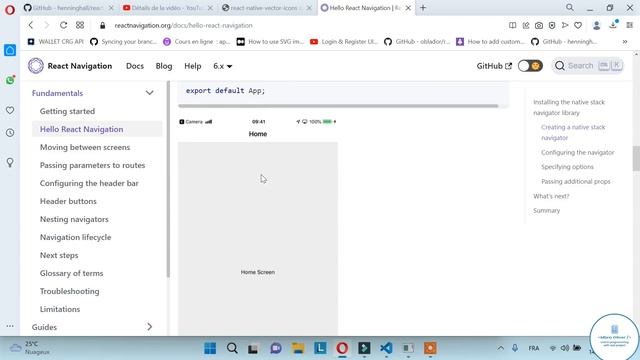Jump to Specifying options section

(x=567, y=167)
